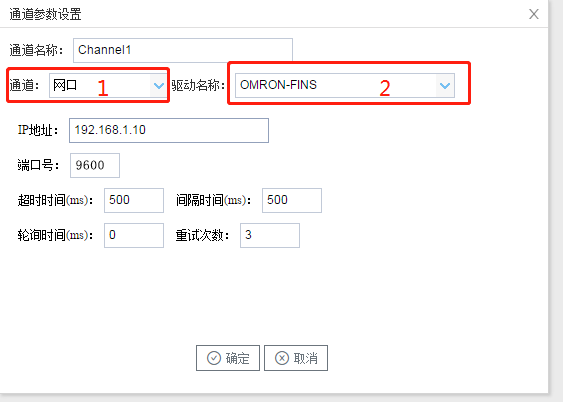Focus the Channel1 name field
This screenshot has width=563, height=402.
click(x=183, y=50)
